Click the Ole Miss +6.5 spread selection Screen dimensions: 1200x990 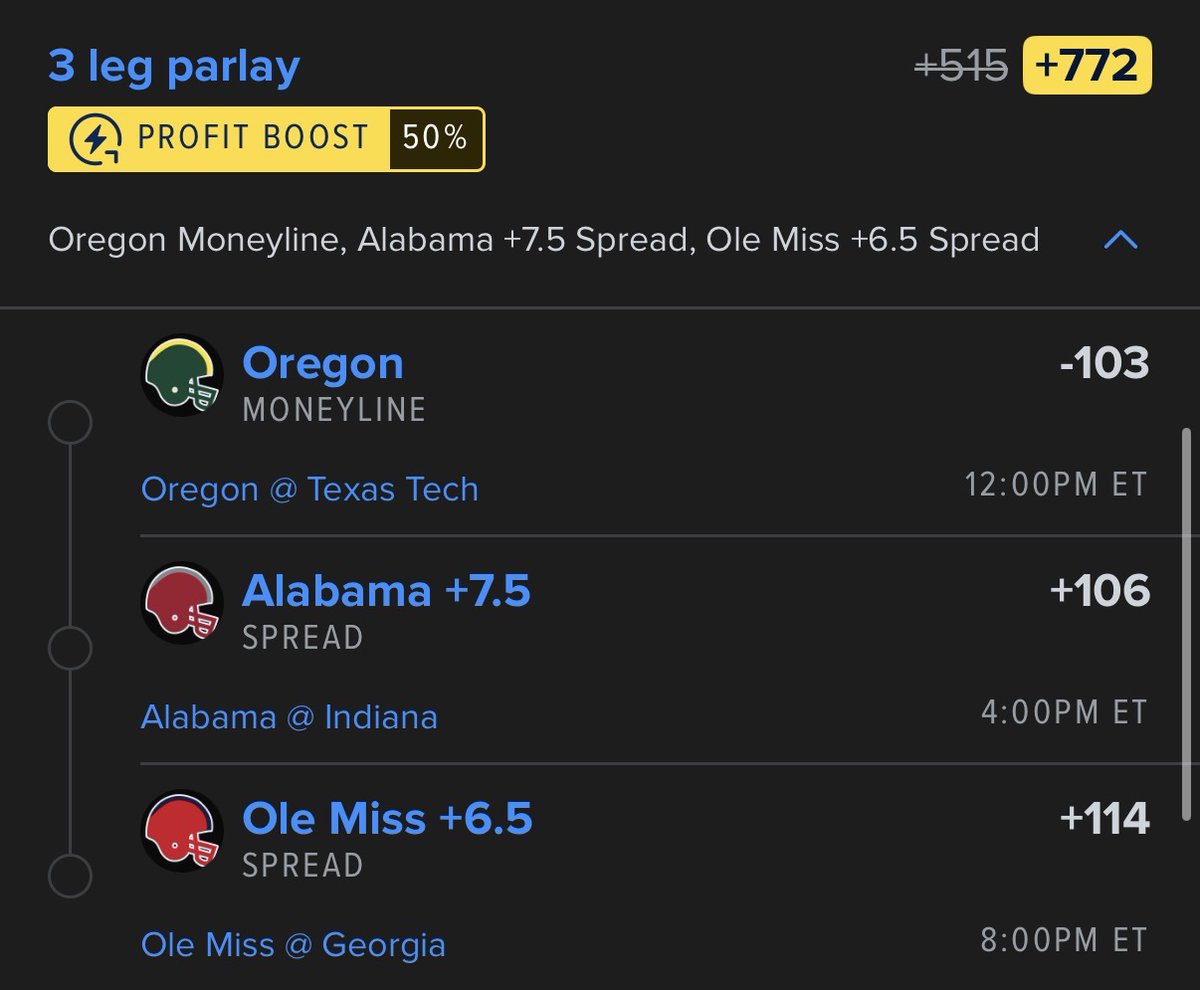tap(387, 820)
